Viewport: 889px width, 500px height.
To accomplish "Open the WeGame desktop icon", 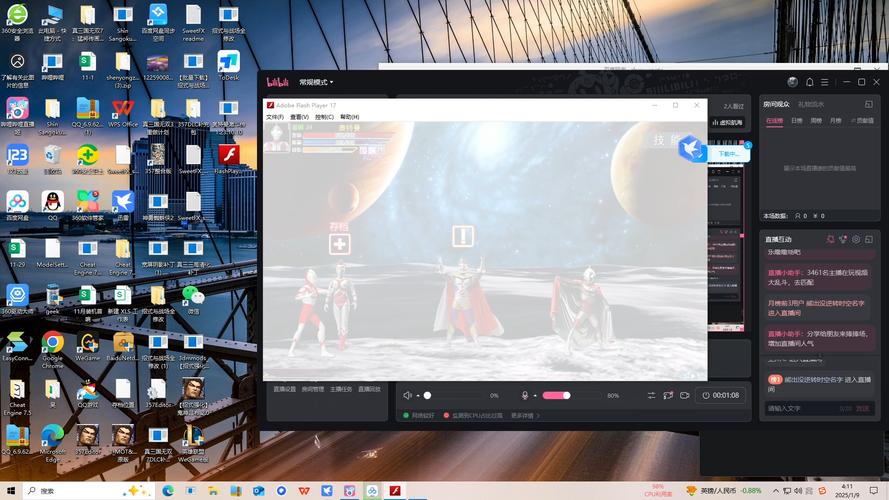I will pos(87,346).
